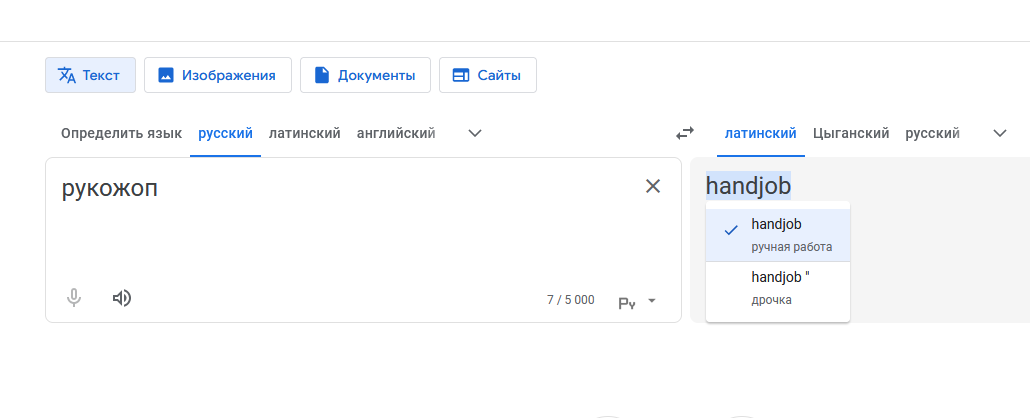The image size is (1030, 418).
Task: Expand the target languages list chevron
Action: pyautogui.click(x=1000, y=133)
